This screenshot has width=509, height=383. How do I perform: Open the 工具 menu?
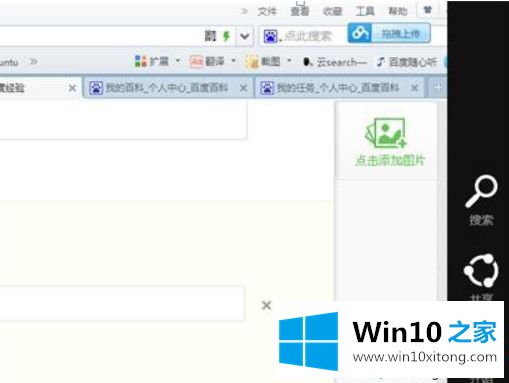pos(365,12)
